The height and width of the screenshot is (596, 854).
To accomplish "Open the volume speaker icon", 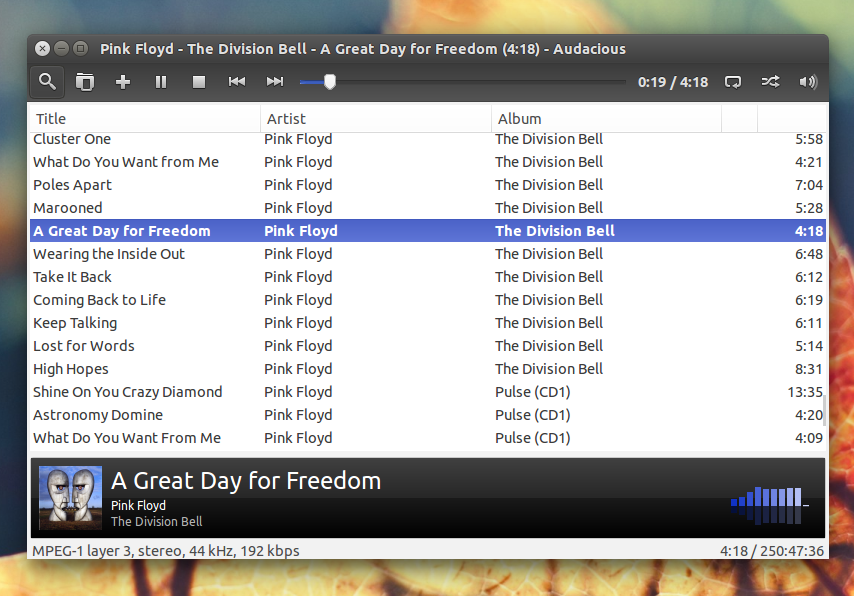I will pyautogui.click(x=808, y=82).
